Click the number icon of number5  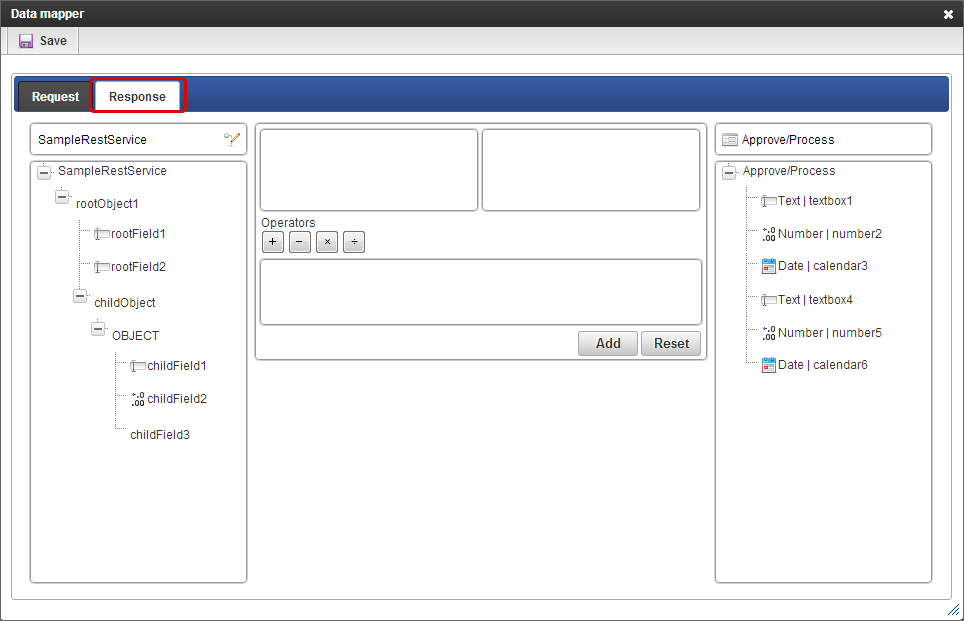click(768, 333)
